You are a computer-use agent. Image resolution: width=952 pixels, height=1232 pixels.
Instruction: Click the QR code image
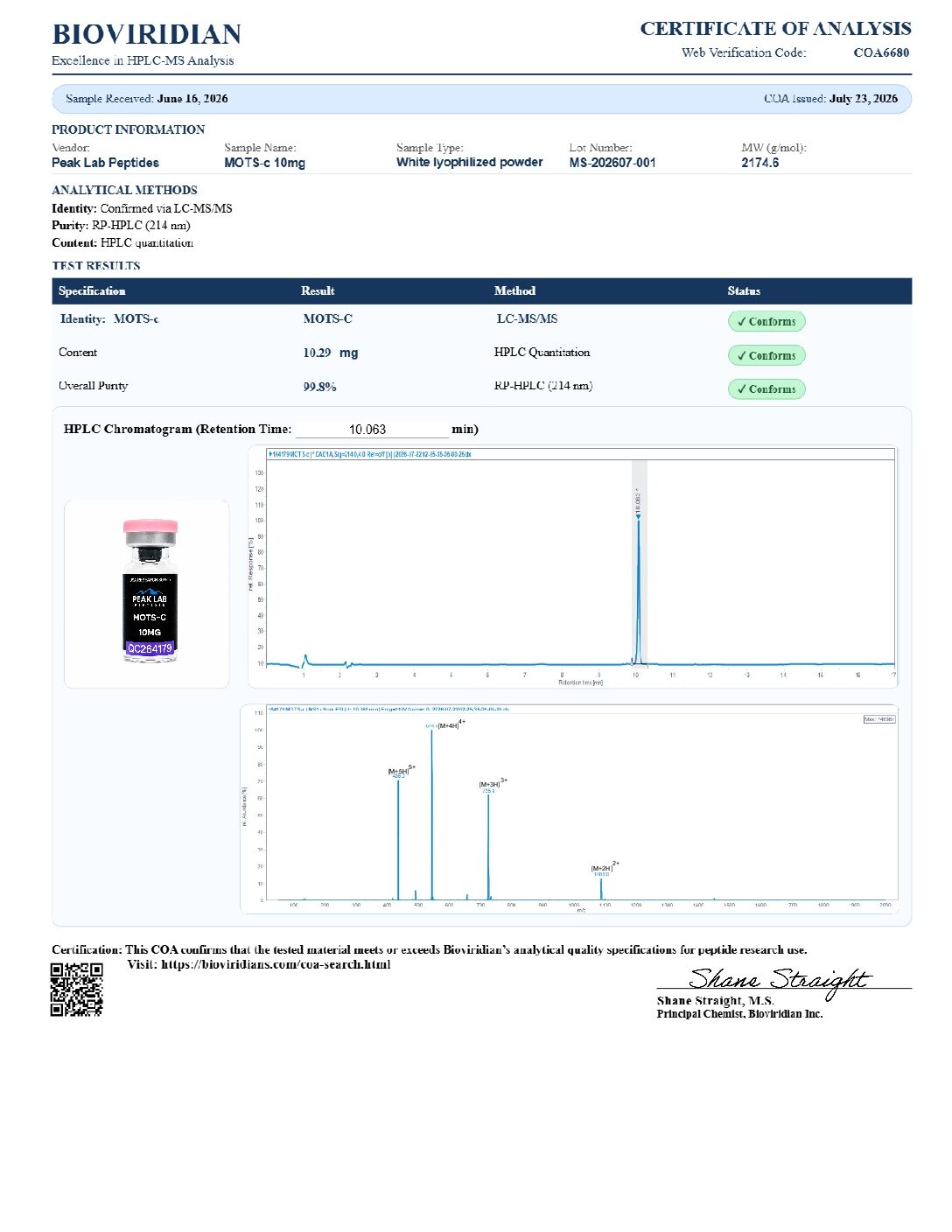point(77,990)
